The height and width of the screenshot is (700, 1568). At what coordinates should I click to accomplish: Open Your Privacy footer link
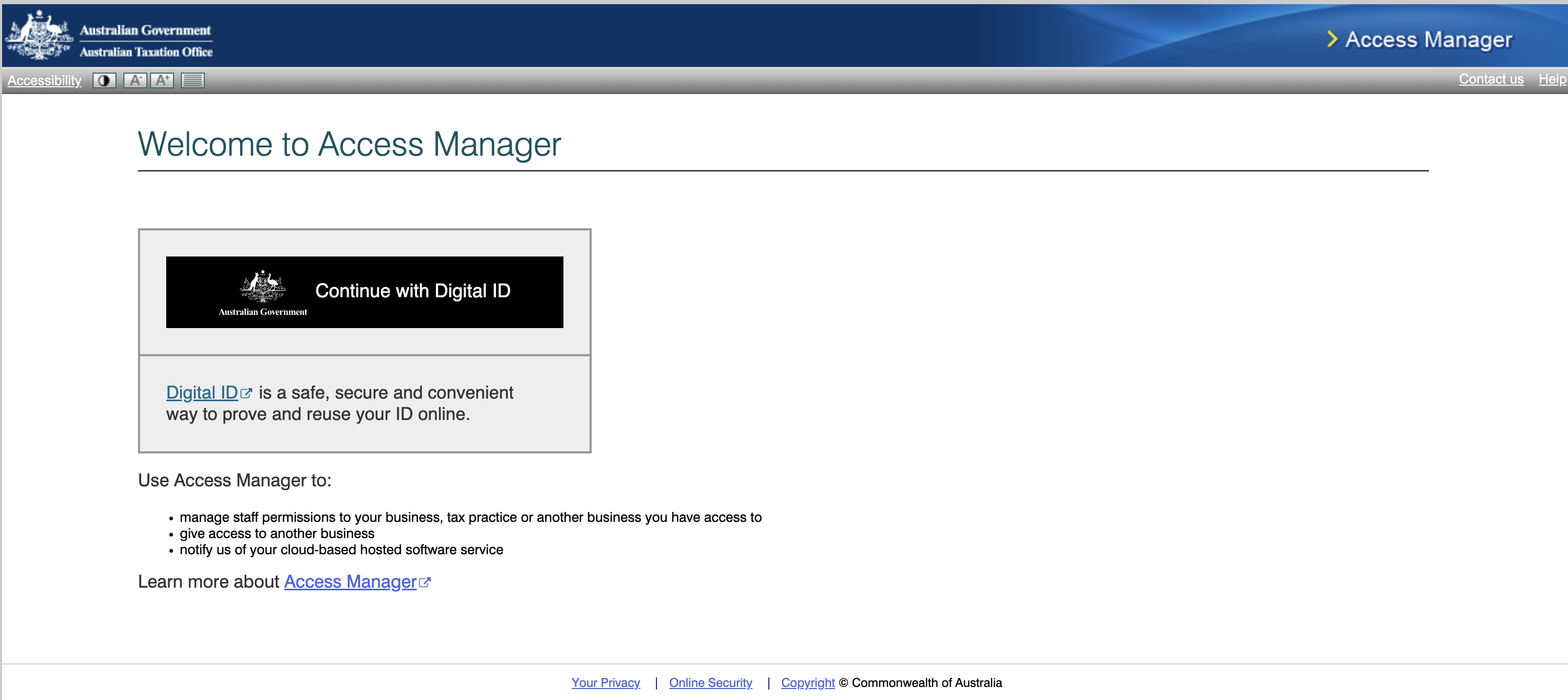point(606,682)
